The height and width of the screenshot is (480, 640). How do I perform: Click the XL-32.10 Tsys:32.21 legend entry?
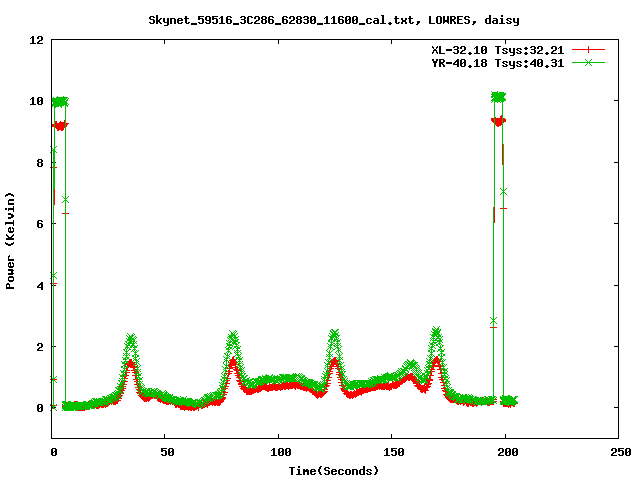(498, 50)
